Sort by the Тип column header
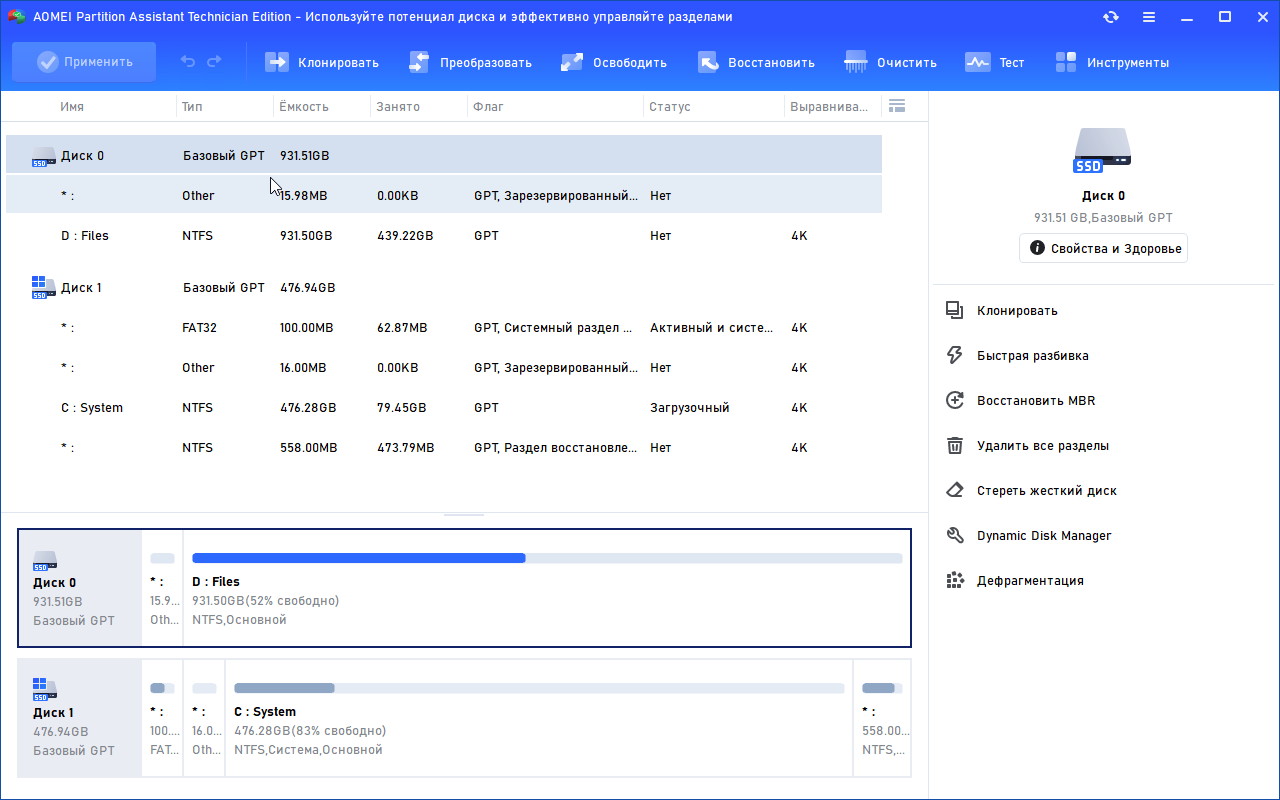 coord(192,106)
